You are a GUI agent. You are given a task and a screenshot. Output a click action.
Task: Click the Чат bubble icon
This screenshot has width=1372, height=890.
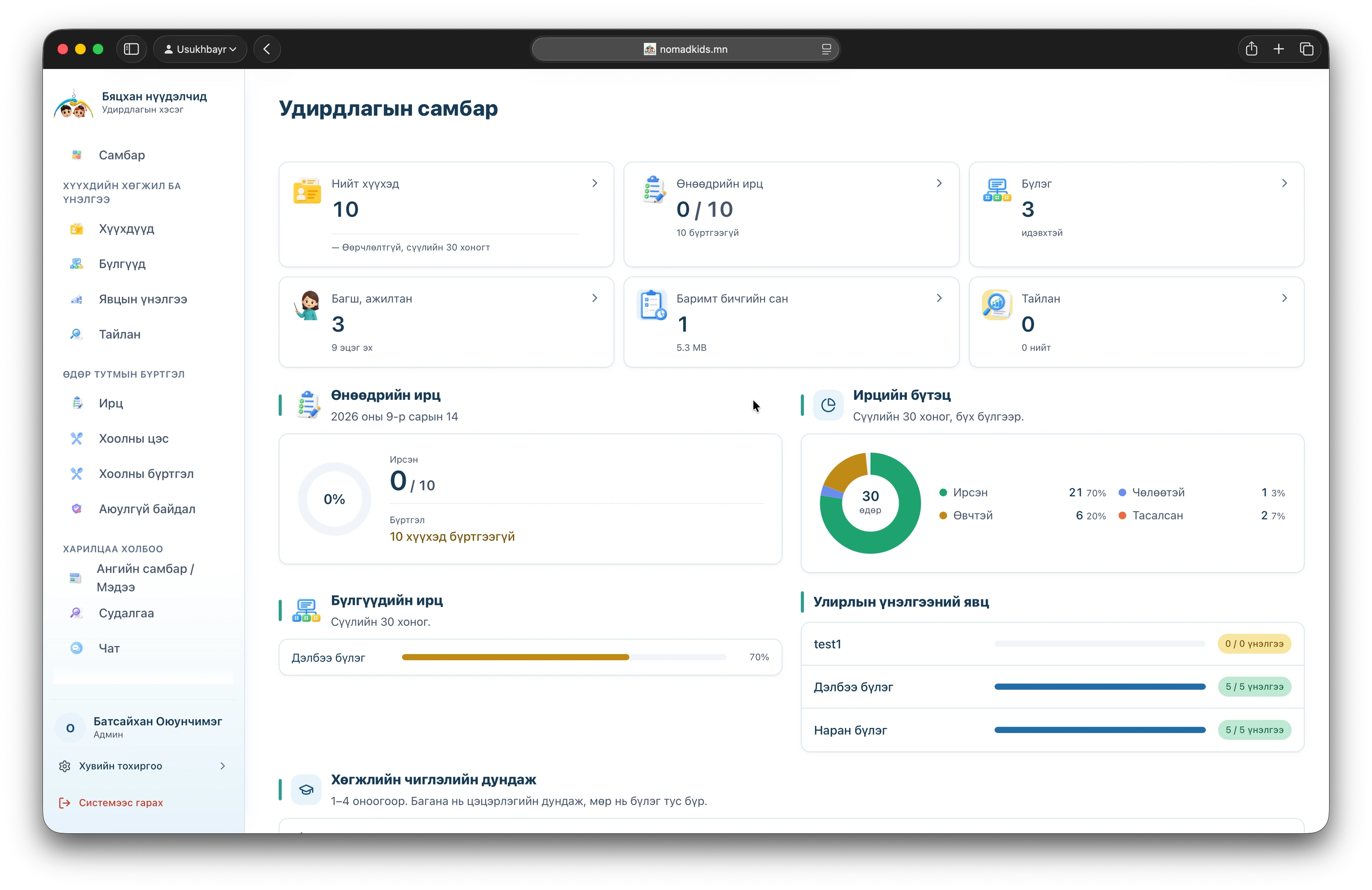pos(76,649)
